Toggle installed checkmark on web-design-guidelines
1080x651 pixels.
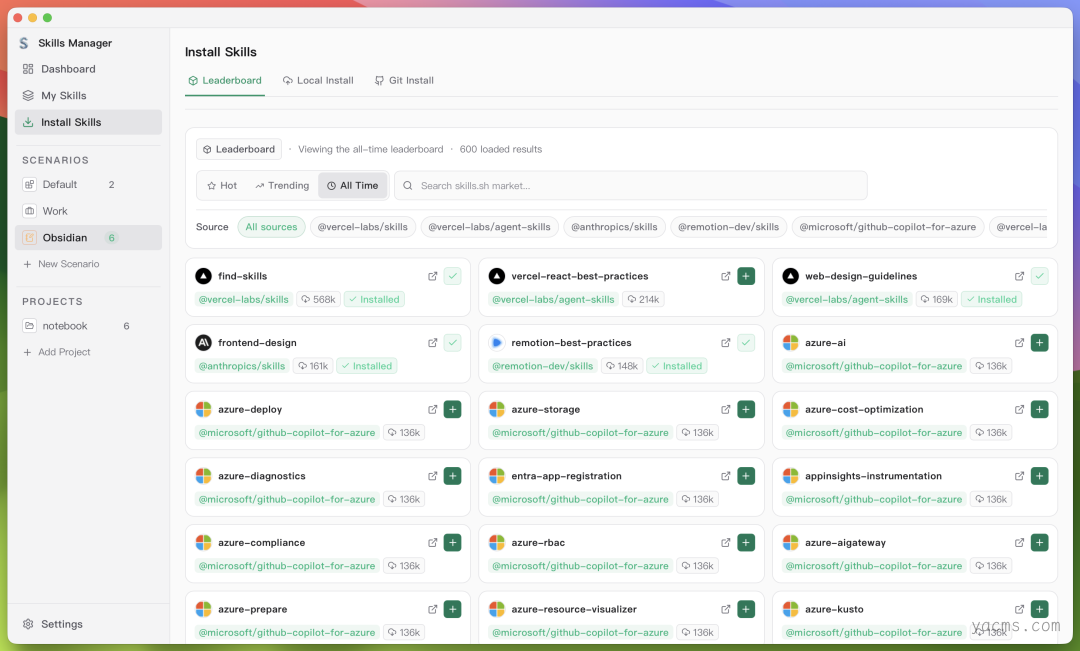point(1039,276)
